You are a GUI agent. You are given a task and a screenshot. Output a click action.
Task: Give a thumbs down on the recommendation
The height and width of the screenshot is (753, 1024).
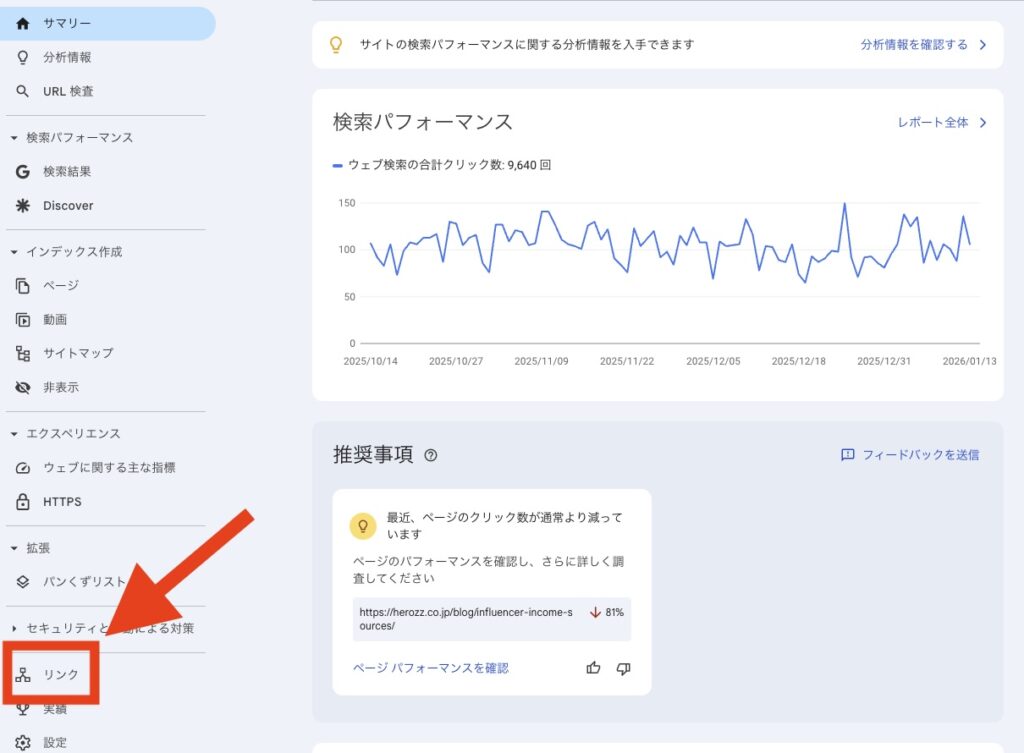click(x=623, y=668)
